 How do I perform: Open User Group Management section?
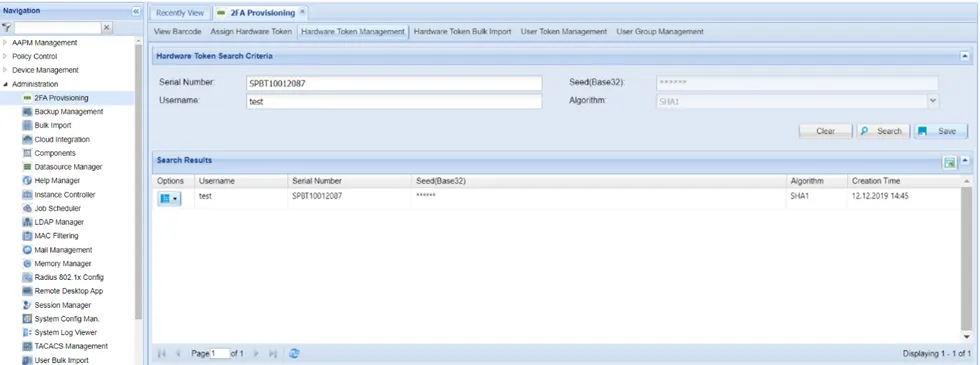660,31
